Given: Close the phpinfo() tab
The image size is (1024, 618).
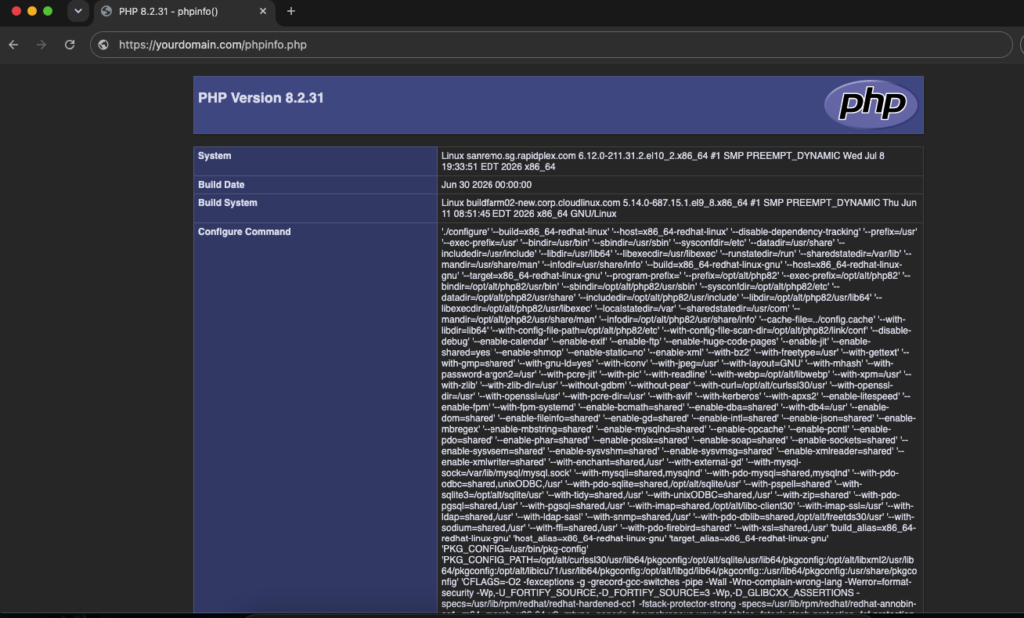Looking at the screenshot, I should coord(263,11).
